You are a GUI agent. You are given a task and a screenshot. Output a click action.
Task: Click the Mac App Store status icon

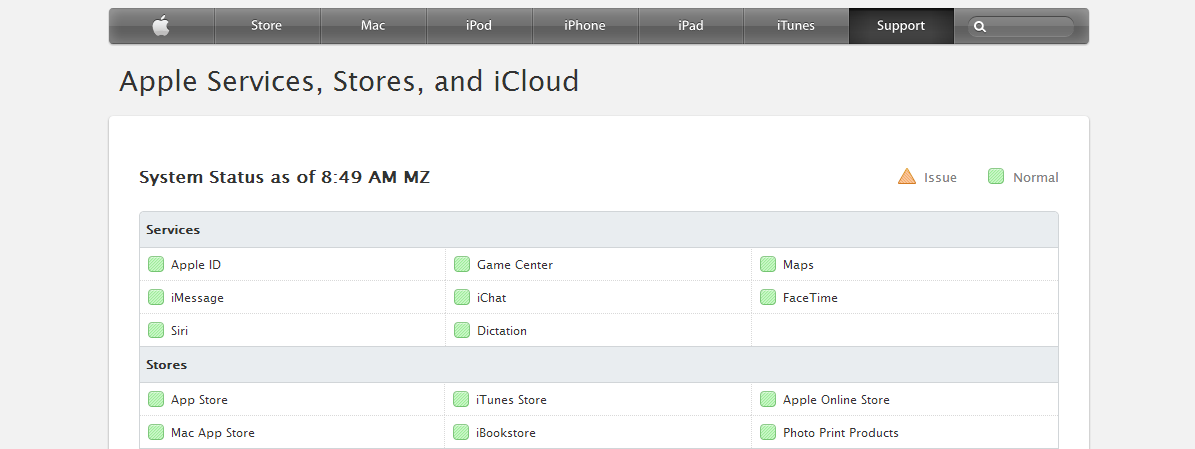click(x=156, y=432)
